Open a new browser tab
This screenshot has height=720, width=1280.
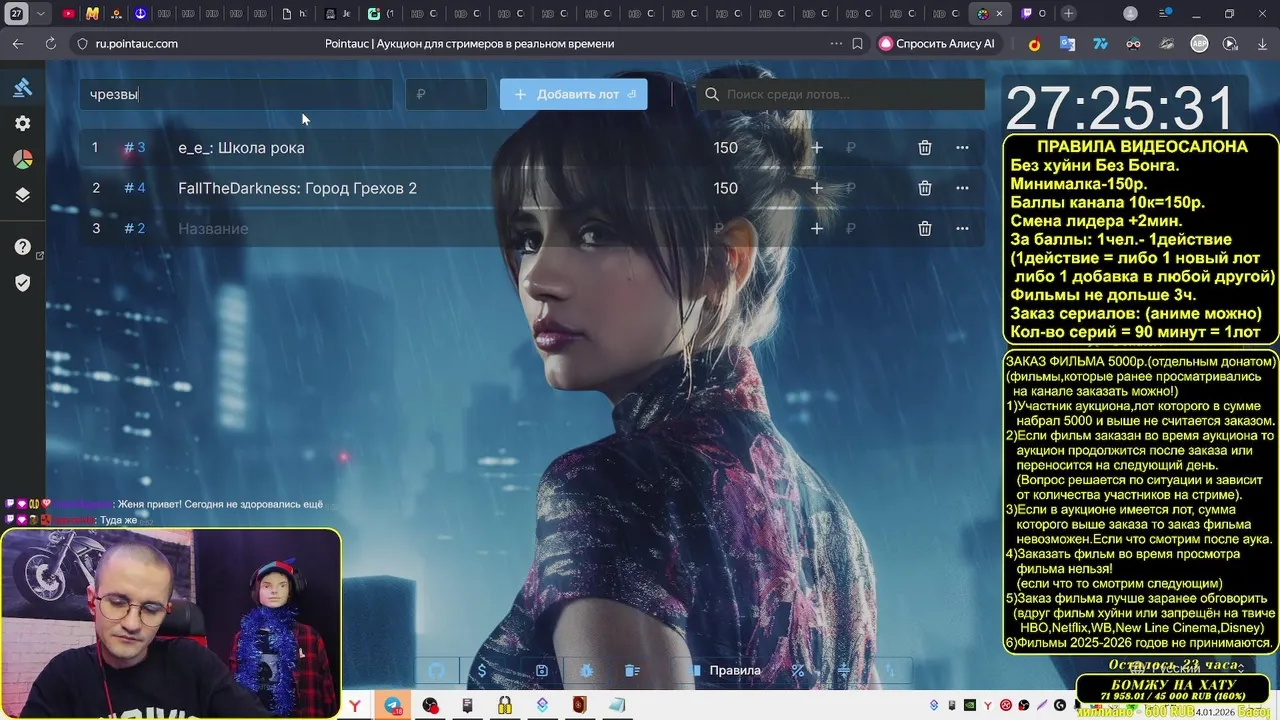pyautogui.click(x=1068, y=14)
